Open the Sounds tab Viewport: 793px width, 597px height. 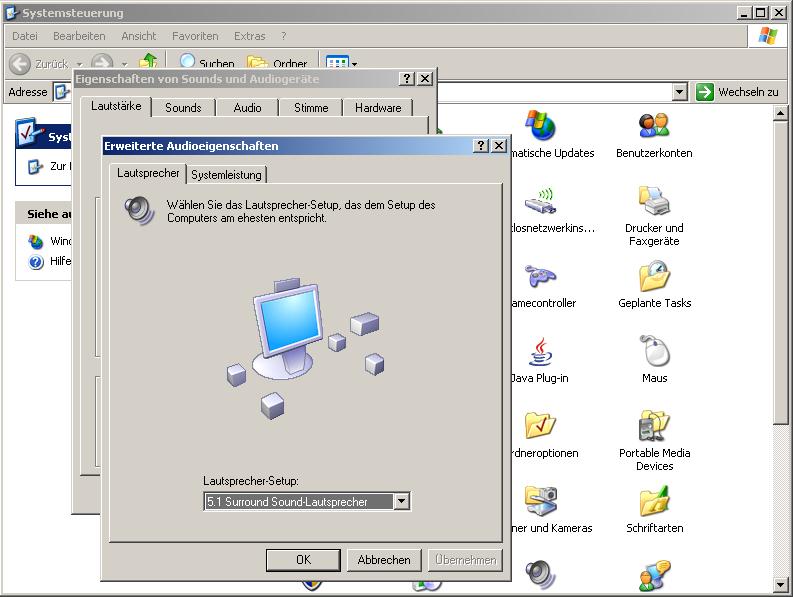point(183,108)
